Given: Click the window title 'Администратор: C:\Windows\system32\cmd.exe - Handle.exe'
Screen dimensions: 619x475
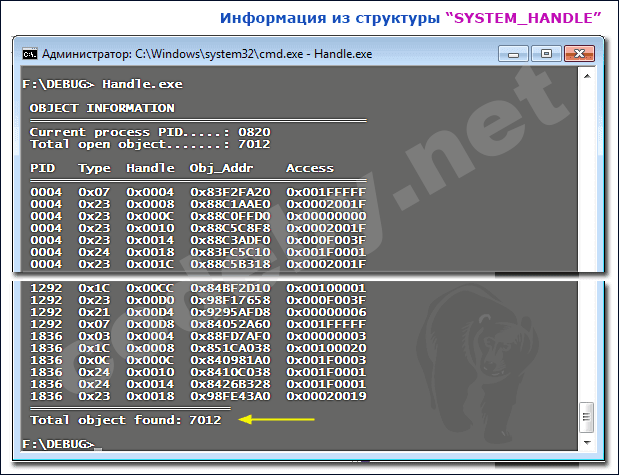Looking at the screenshot, I should pyautogui.click(x=207, y=54).
